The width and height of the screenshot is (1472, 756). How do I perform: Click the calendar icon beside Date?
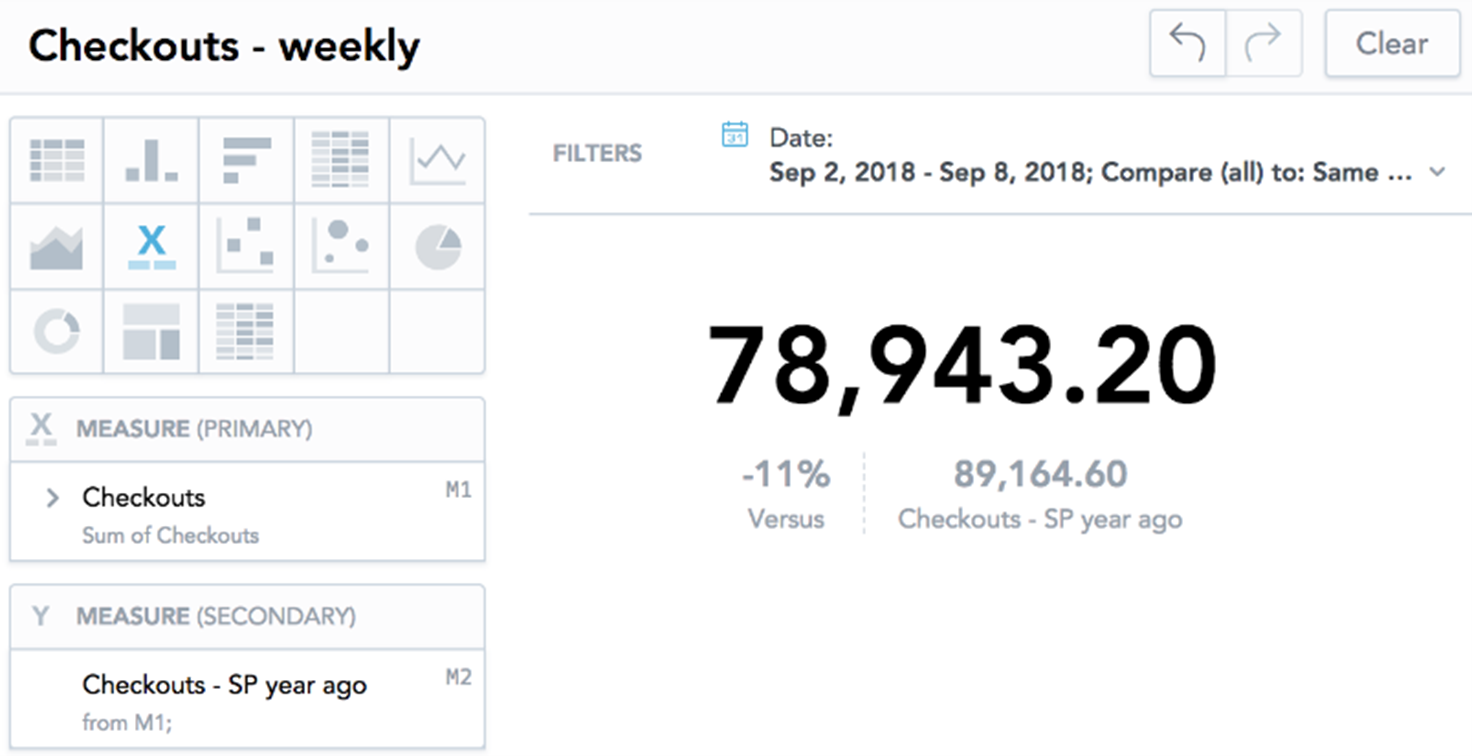[x=735, y=135]
